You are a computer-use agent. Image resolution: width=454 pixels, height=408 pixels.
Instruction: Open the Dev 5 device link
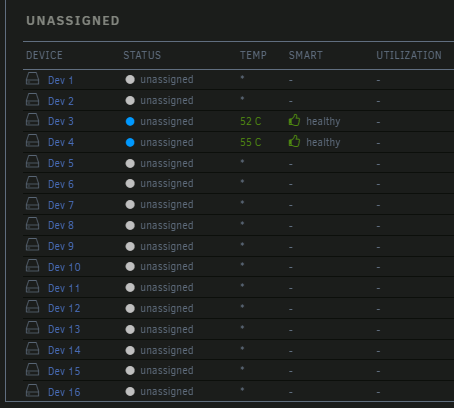click(x=61, y=163)
